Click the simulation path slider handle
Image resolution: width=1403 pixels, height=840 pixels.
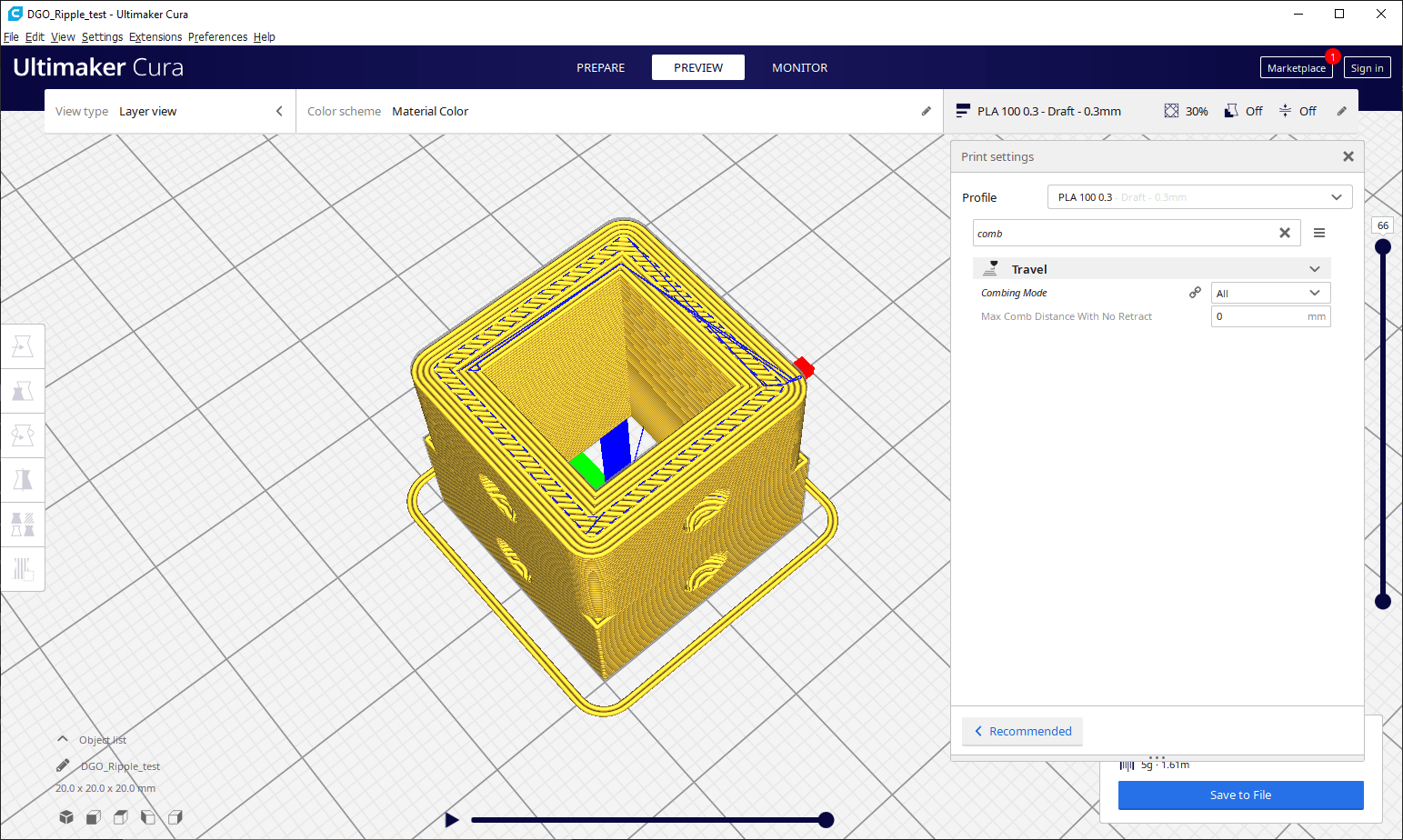(826, 820)
